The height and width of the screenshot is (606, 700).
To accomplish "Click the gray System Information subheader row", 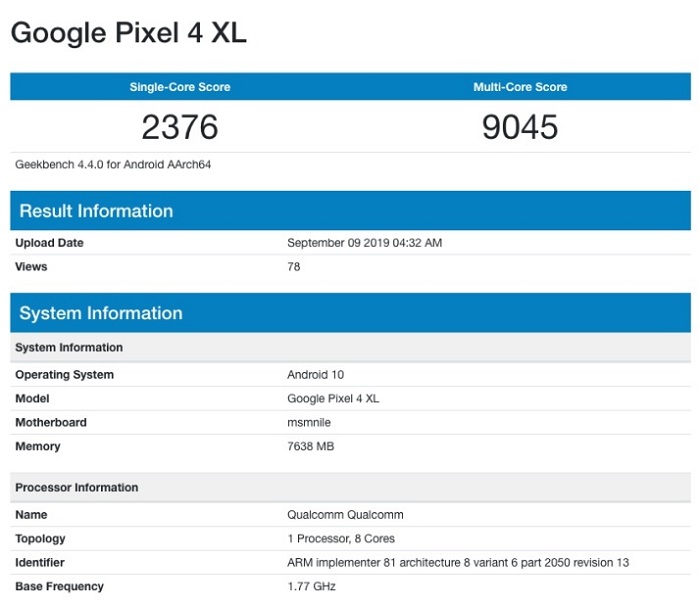I will (x=350, y=347).
